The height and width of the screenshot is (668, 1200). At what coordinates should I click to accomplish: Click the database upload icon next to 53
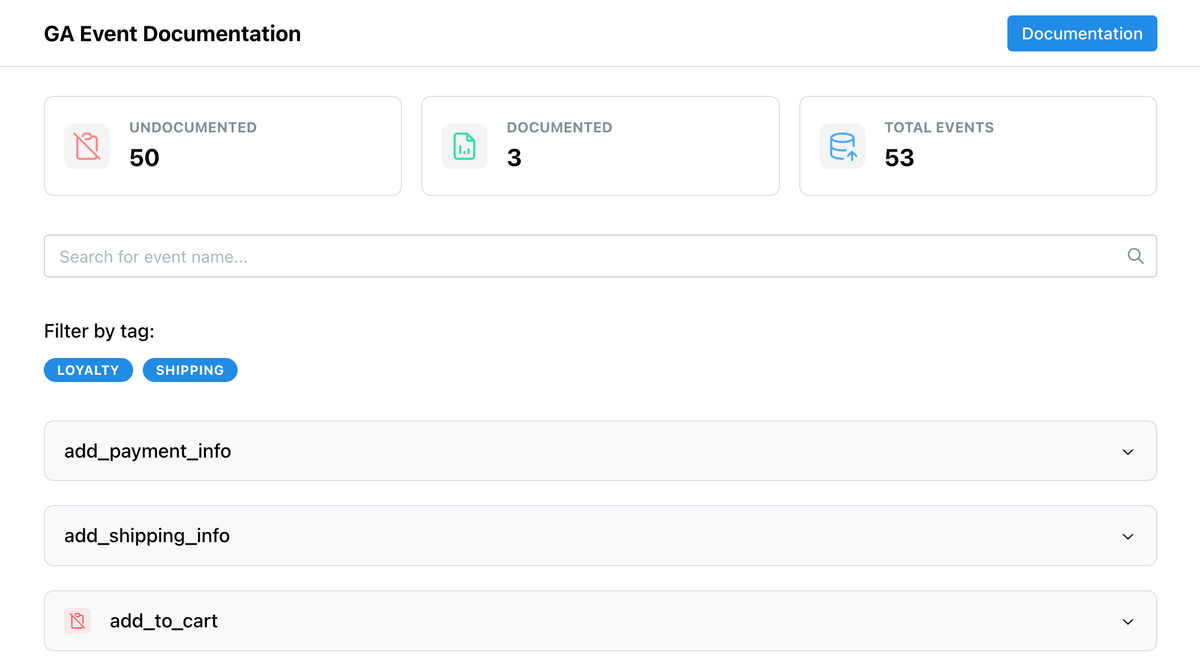coord(842,145)
